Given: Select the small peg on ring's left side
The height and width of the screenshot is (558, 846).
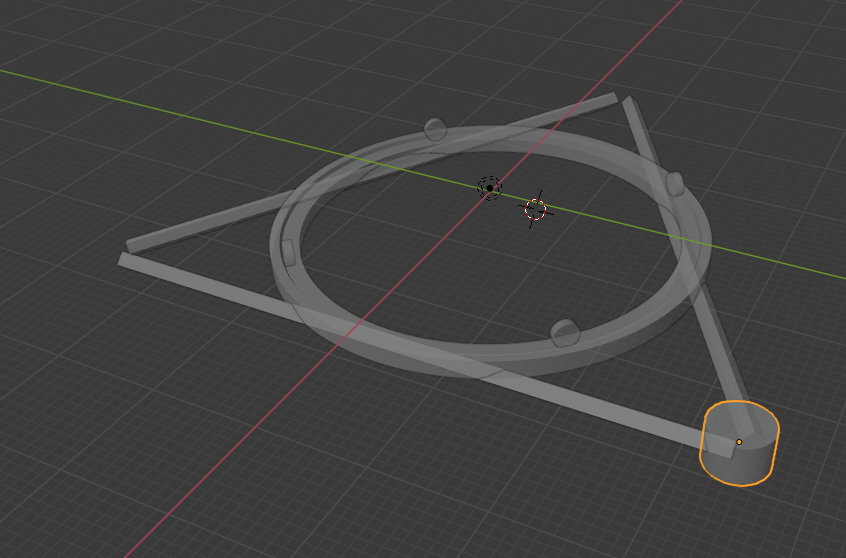Looking at the screenshot, I should pyautogui.click(x=288, y=252).
